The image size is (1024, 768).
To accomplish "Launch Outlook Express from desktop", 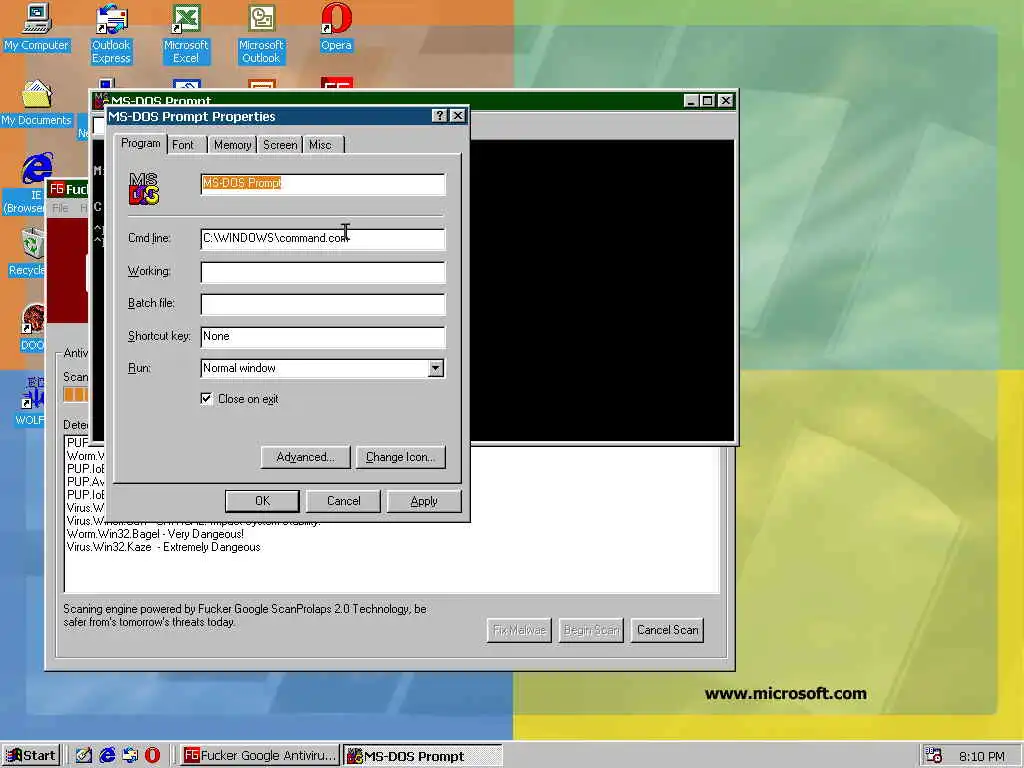I will 111,34.
